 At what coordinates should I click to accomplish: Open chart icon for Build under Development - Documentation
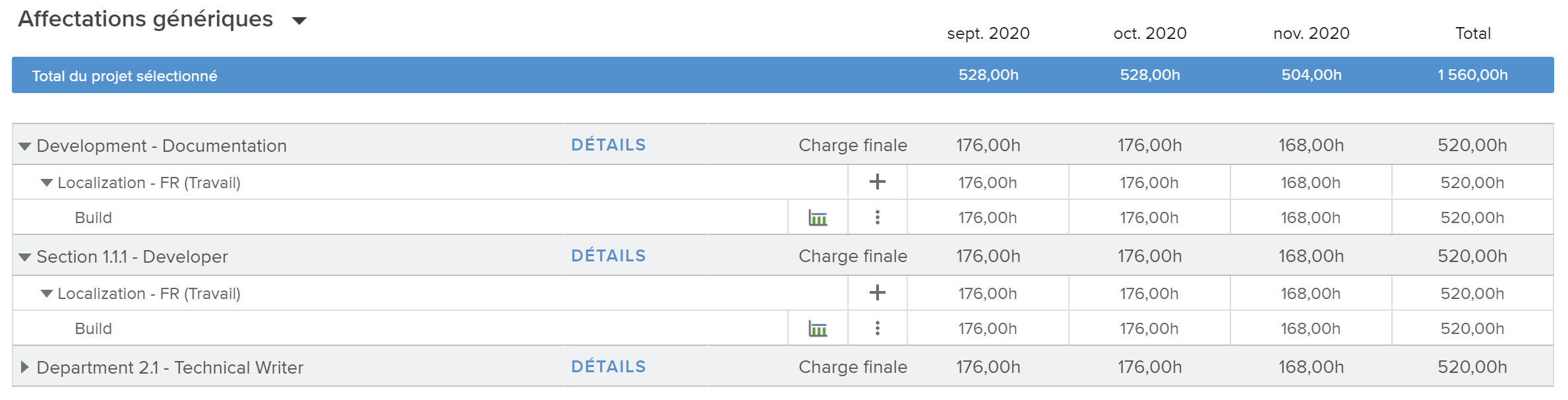tap(818, 218)
